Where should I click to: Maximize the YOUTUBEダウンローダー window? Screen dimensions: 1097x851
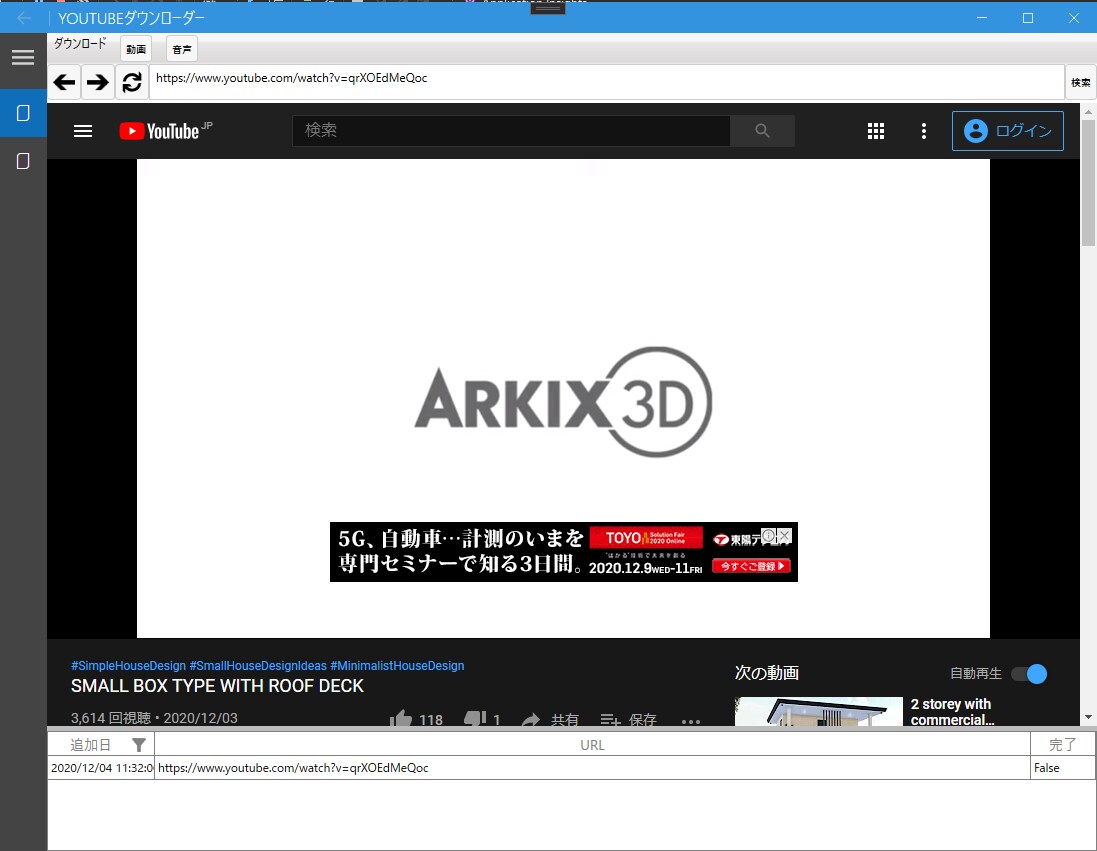(1028, 17)
